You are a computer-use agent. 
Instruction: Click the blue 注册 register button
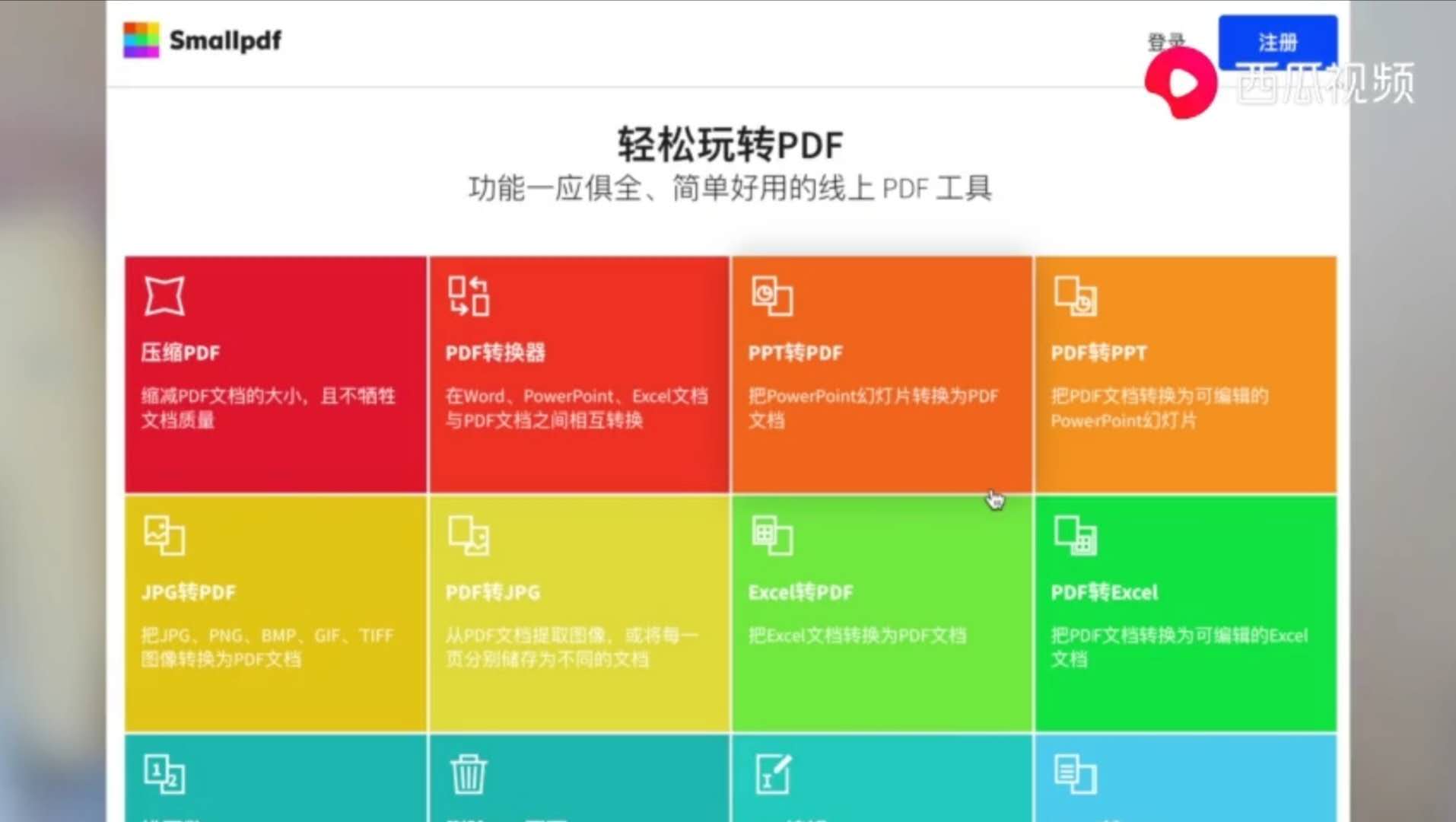pos(1277,42)
